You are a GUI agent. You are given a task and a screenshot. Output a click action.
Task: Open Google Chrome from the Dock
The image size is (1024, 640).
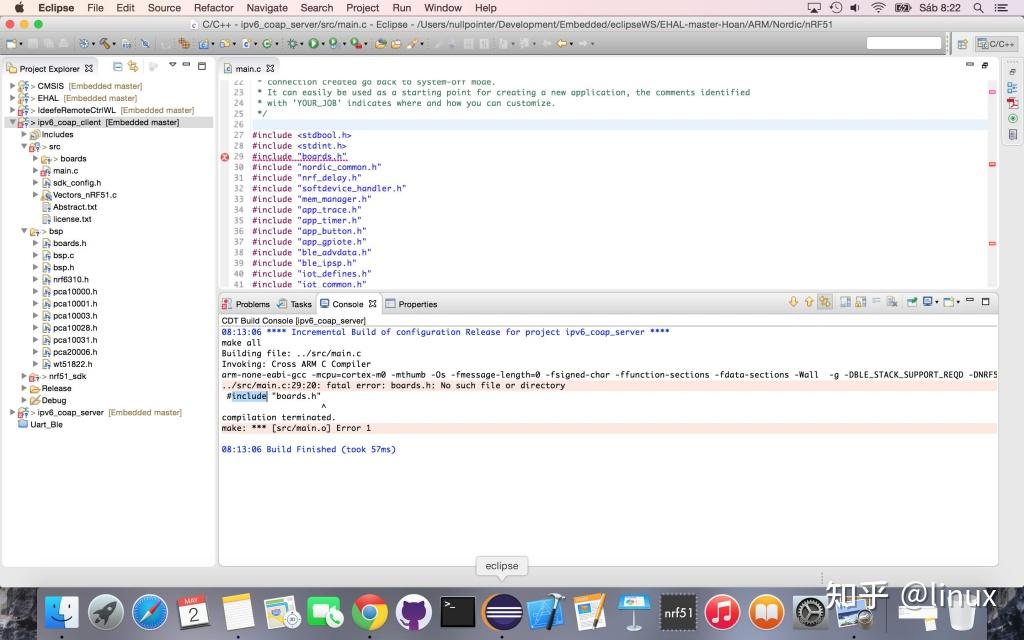[369, 613]
